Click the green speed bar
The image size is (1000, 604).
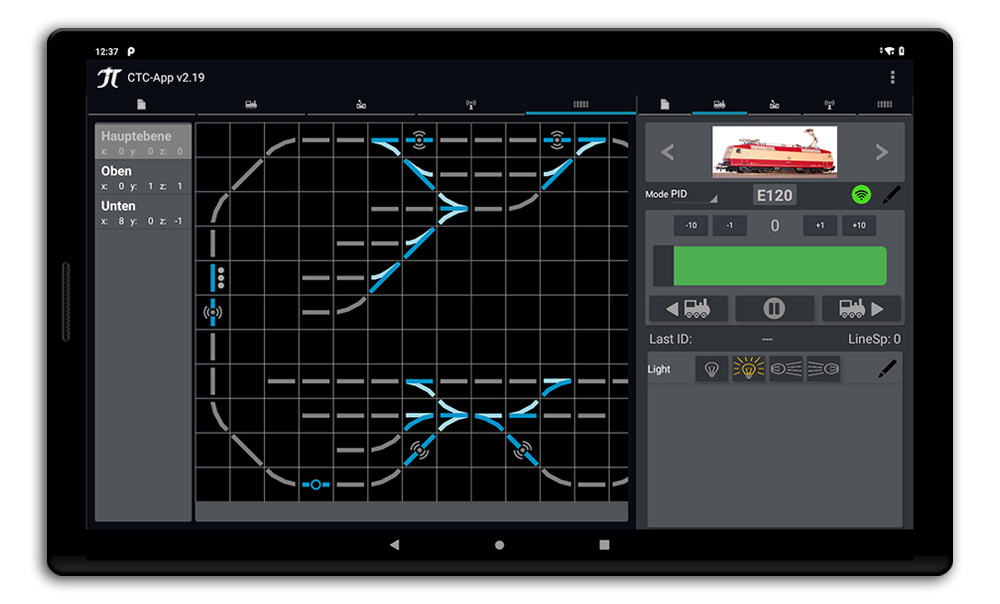(782, 265)
